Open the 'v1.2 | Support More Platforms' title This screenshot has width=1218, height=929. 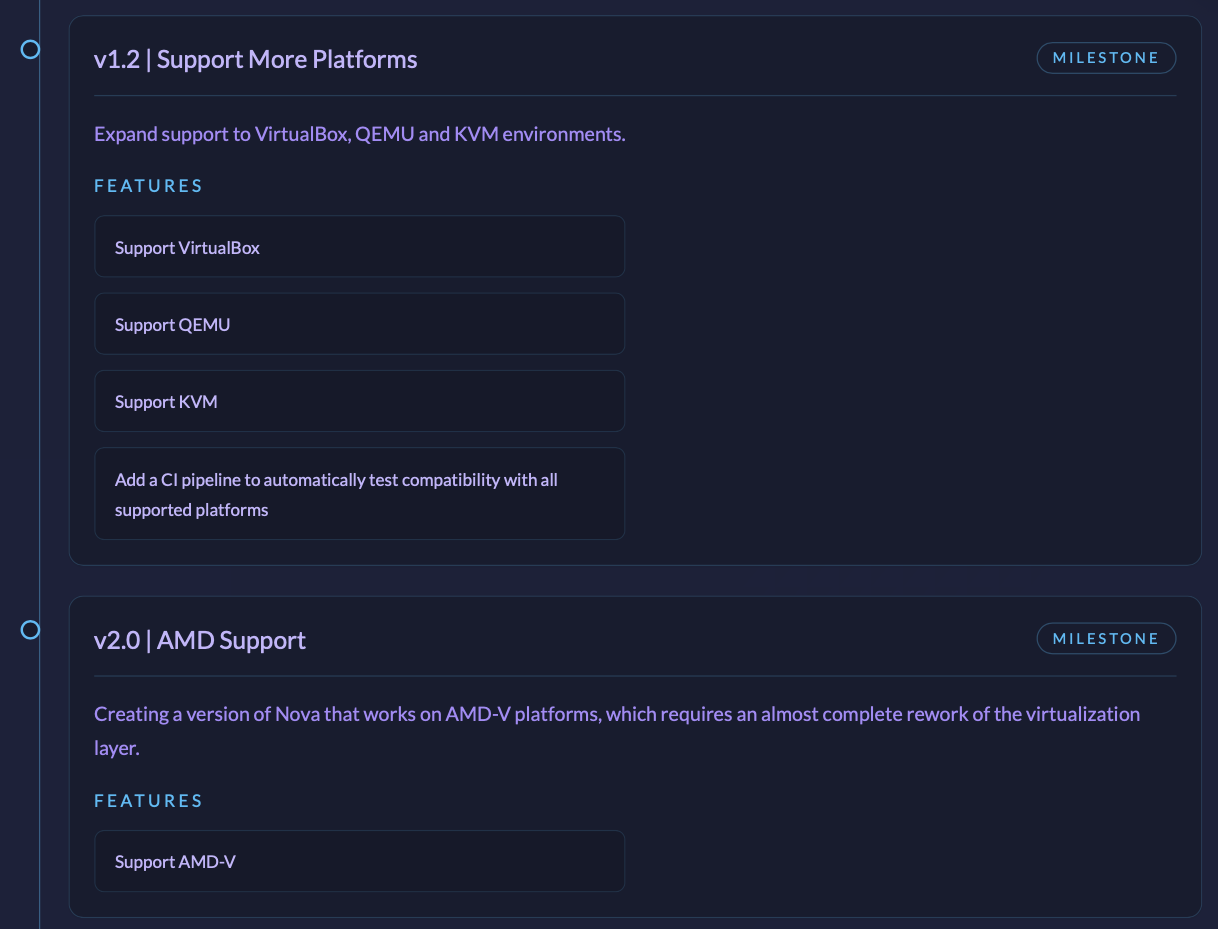point(255,59)
